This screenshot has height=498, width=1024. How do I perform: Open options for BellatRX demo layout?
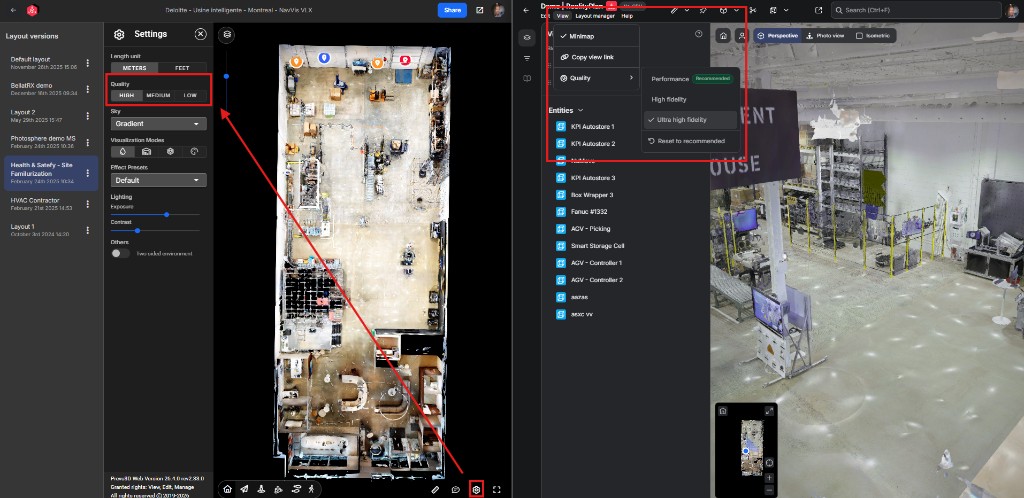pyautogui.click(x=88, y=89)
